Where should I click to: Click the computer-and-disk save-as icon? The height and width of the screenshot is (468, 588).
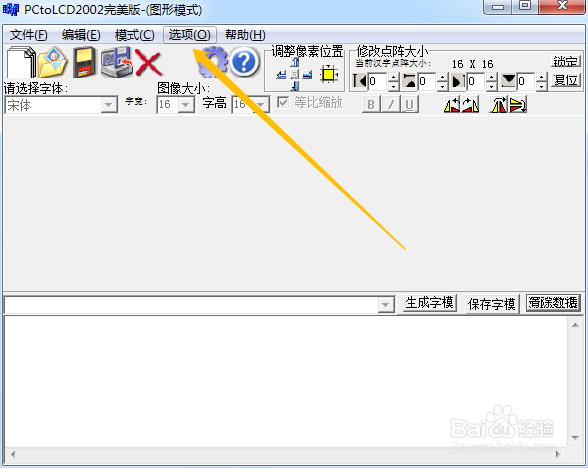[117, 62]
